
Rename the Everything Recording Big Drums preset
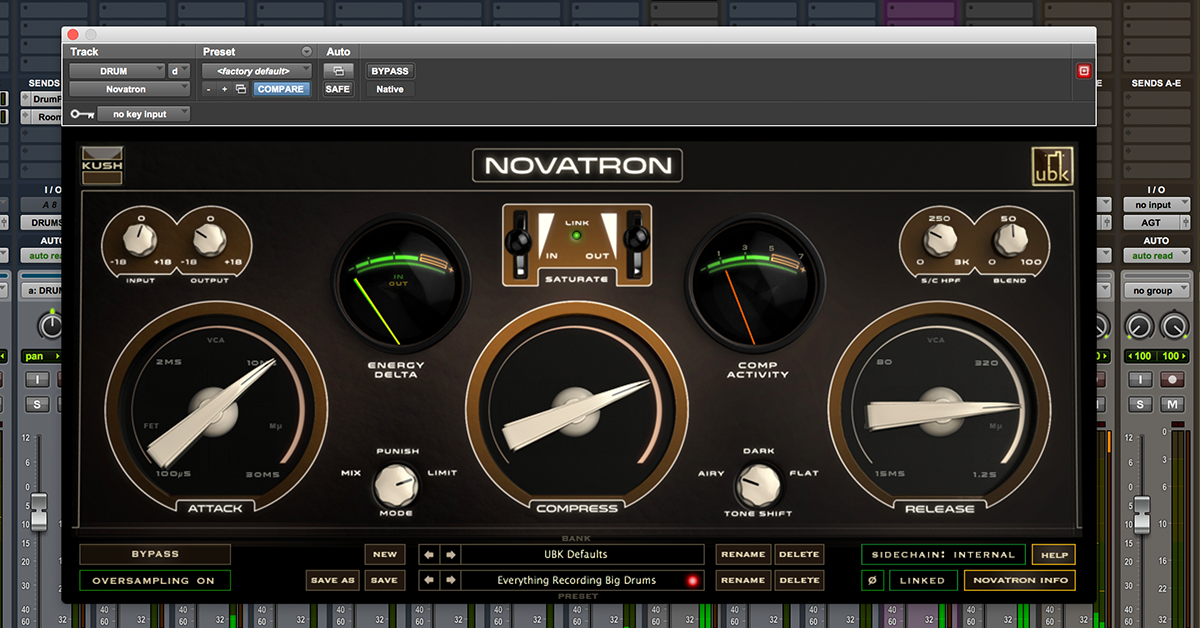tap(743, 580)
